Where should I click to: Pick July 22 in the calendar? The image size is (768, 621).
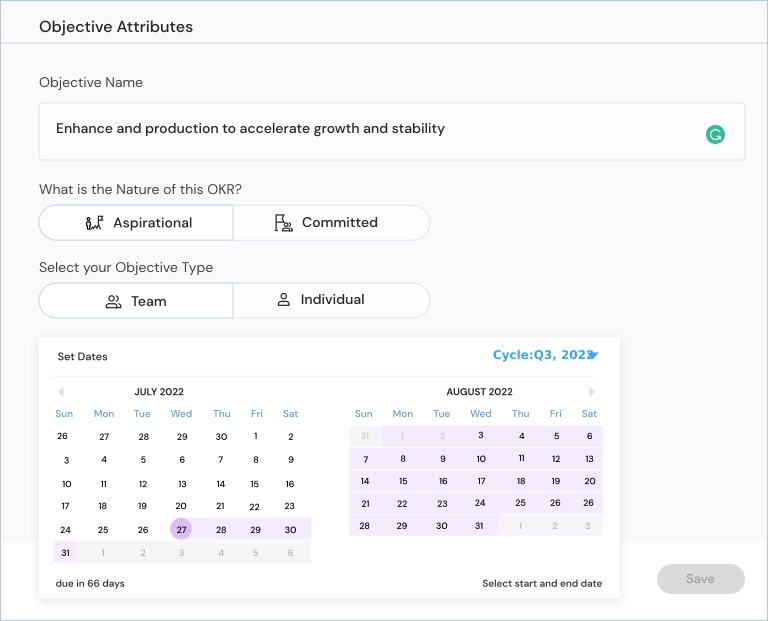[x=254, y=506]
